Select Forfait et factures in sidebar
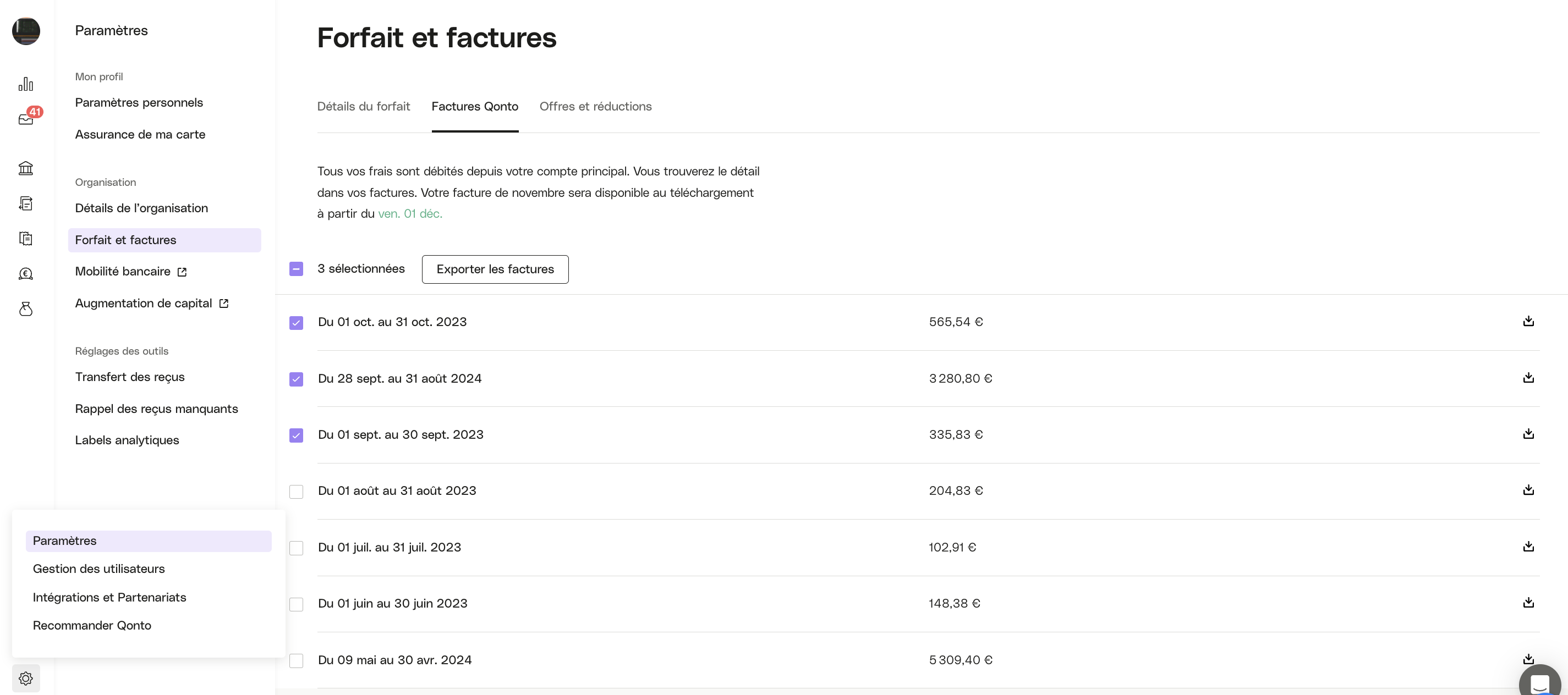 (165, 240)
